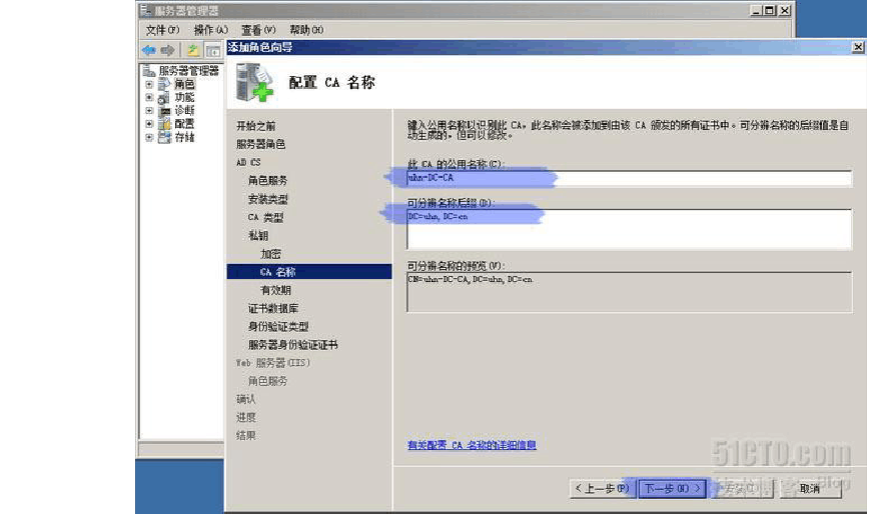The height and width of the screenshot is (514, 893).
Task: Click the up-one-level folder toolbar icon
Action: click(193, 50)
